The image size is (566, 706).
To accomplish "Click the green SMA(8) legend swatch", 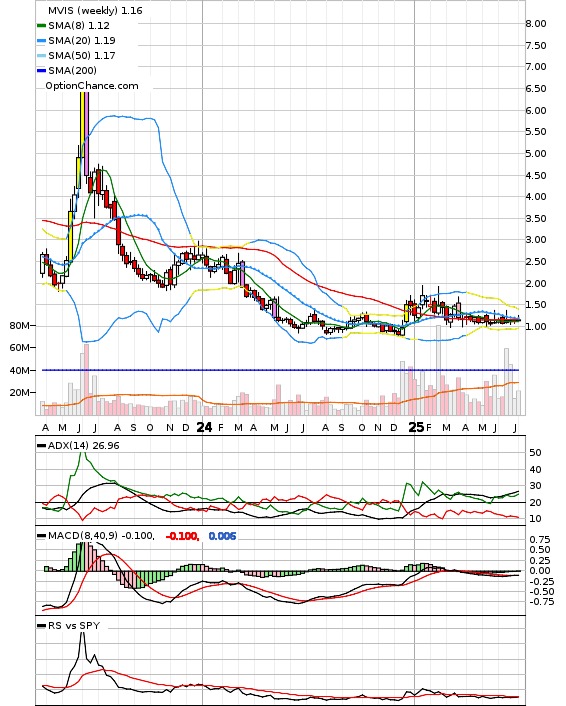I will 41,26.
